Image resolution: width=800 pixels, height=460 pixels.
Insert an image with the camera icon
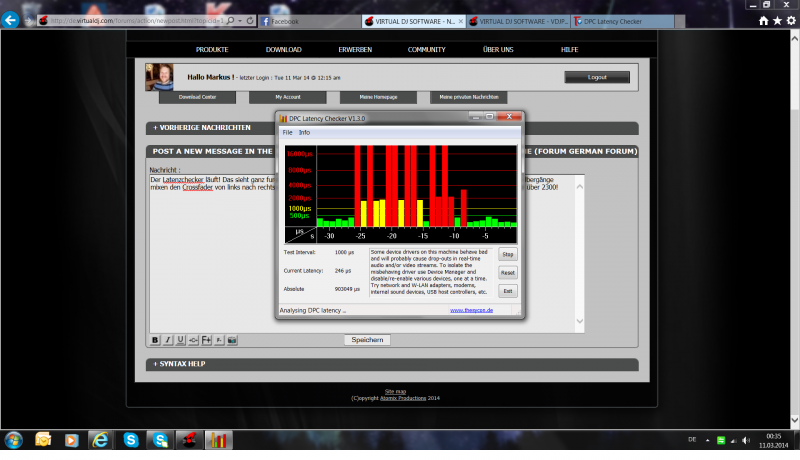(x=232, y=340)
